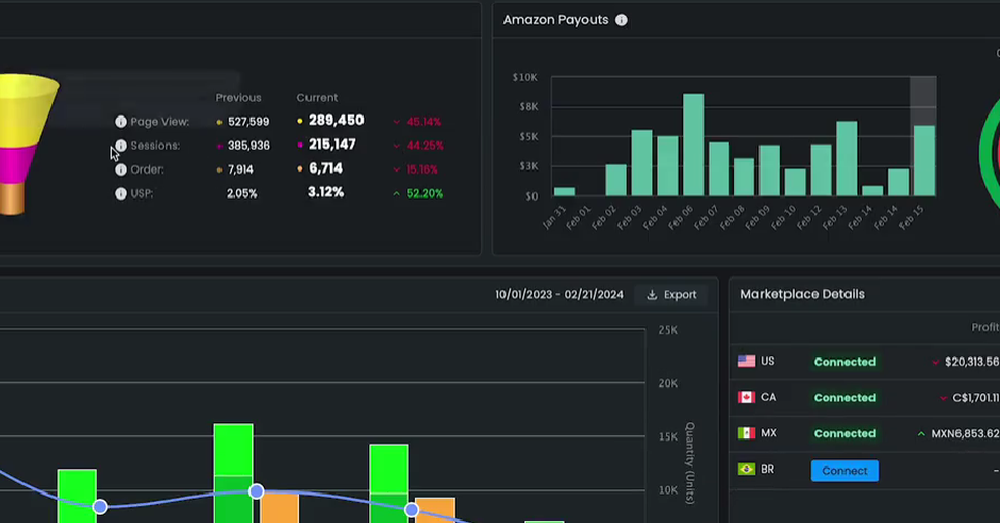This screenshot has width=1000, height=523.
Task: Click the BR flag icon
Action: coord(746,469)
